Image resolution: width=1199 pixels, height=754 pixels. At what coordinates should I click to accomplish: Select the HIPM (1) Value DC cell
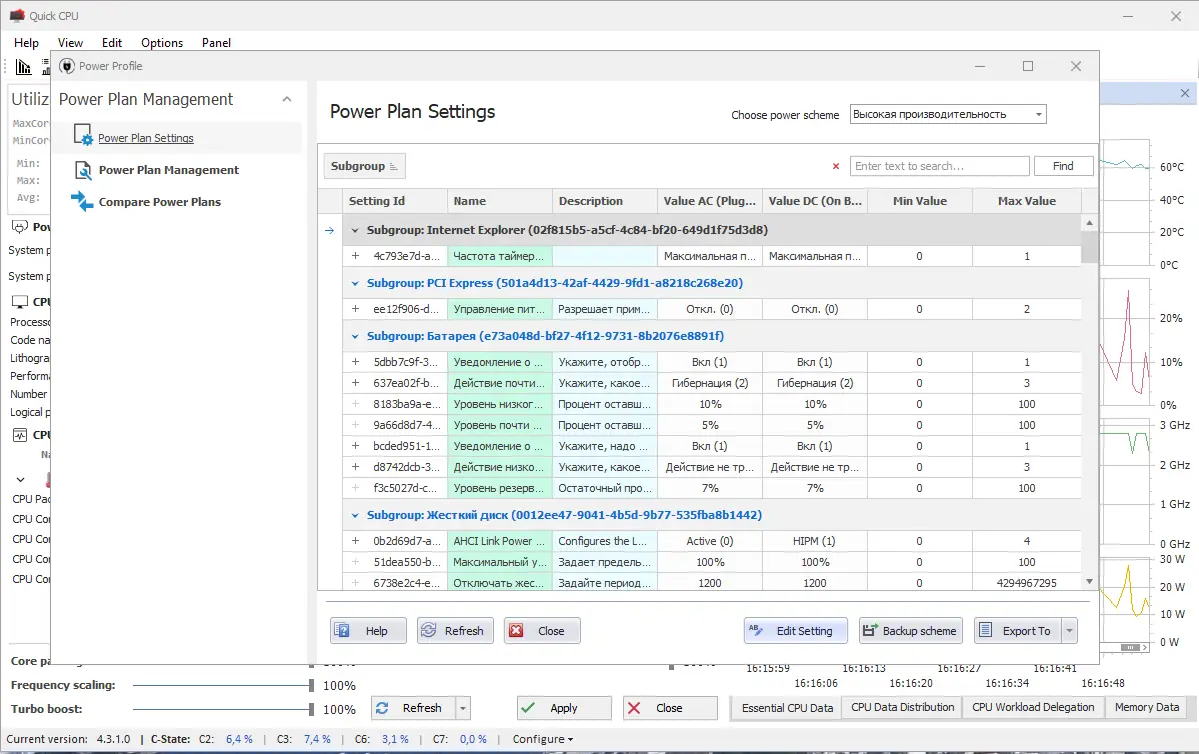pyautogui.click(x=814, y=541)
